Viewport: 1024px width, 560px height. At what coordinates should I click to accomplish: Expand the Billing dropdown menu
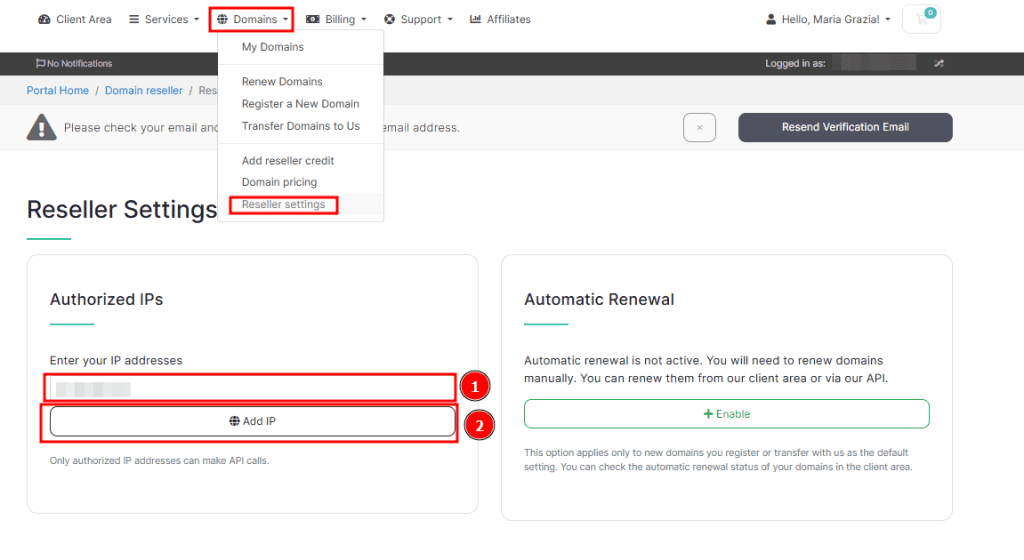coord(336,20)
